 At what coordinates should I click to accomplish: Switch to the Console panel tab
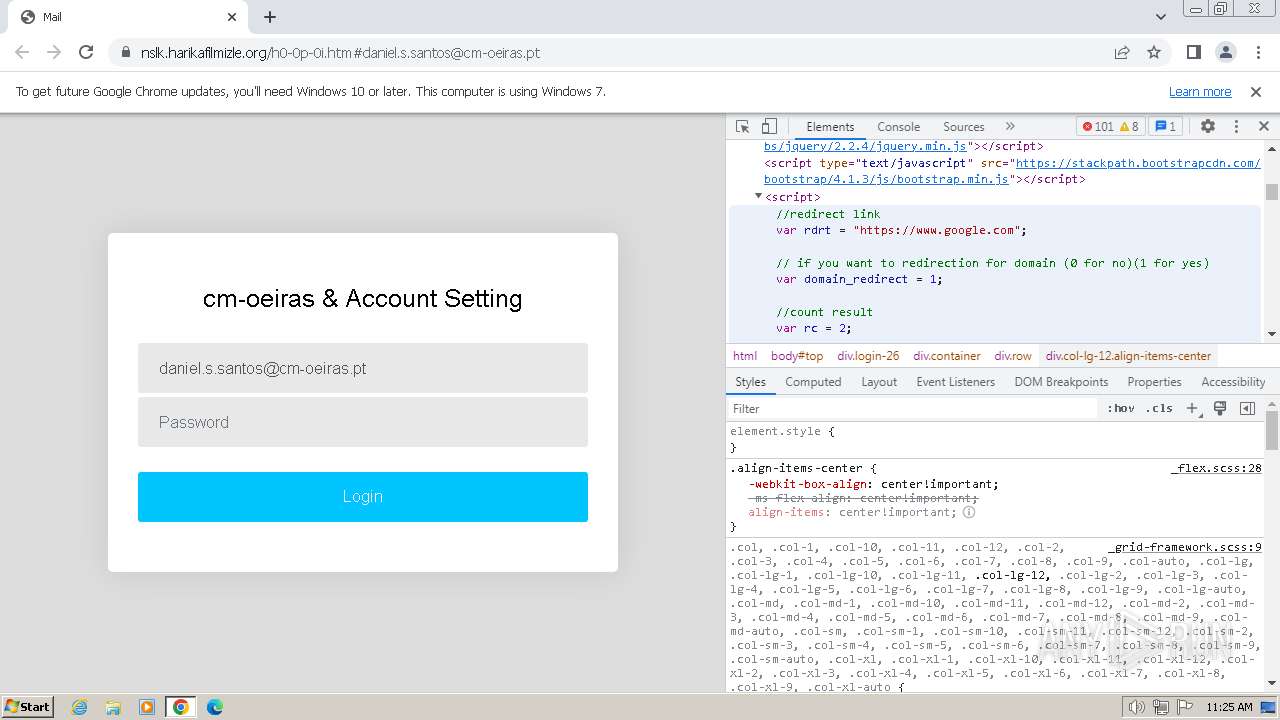click(898, 126)
